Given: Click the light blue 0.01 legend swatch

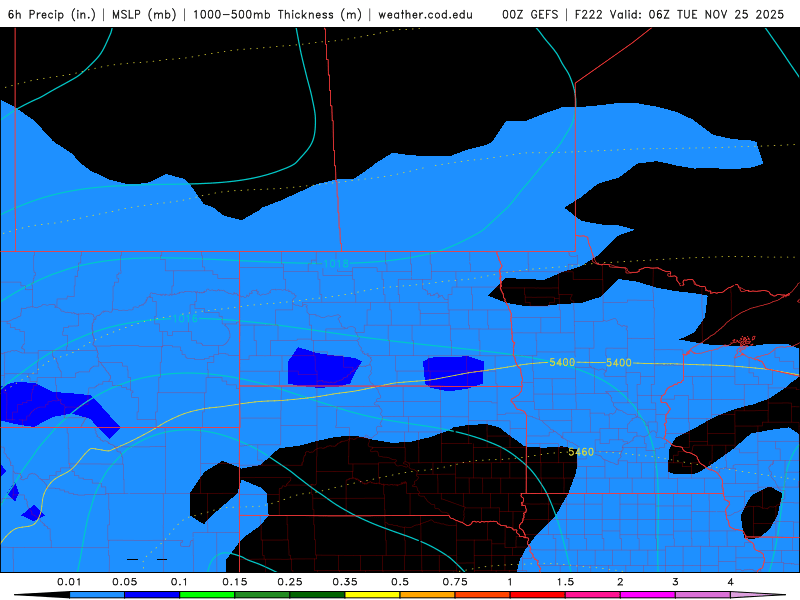Looking at the screenshot, I should [x=97, y=595].
